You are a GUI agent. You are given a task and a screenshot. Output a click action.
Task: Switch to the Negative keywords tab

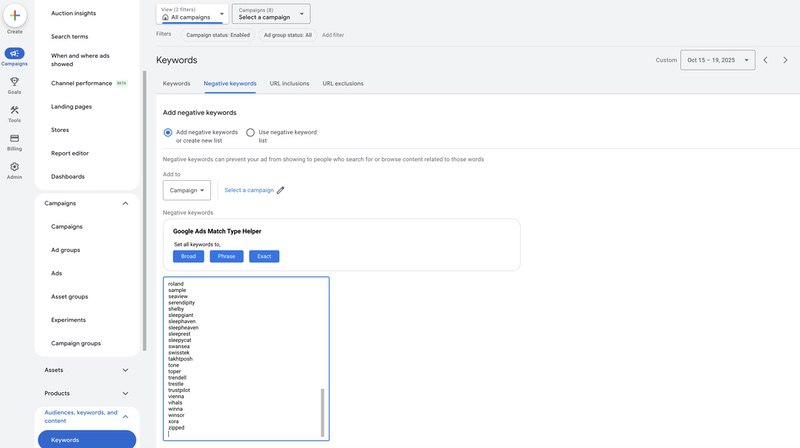pos(230,84)
